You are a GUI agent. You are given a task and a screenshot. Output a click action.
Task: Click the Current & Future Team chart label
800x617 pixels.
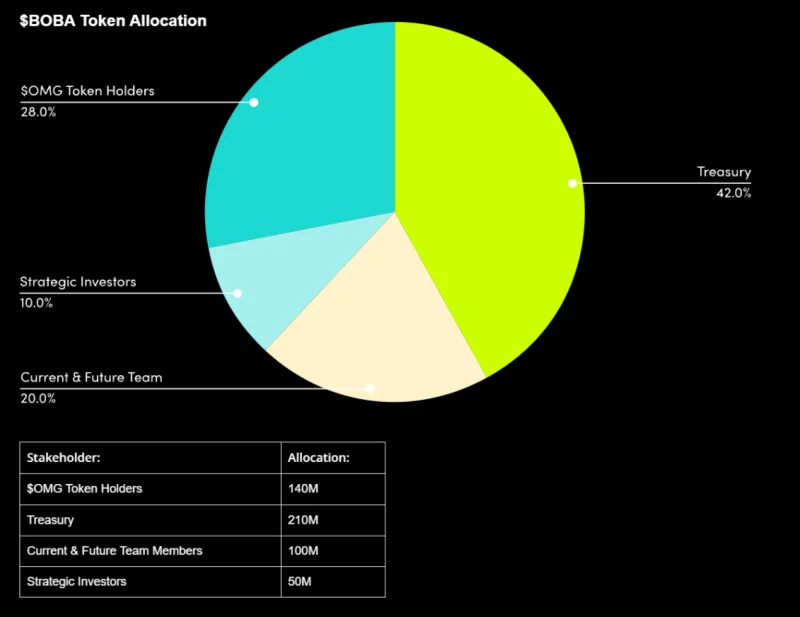click(91, 388)
